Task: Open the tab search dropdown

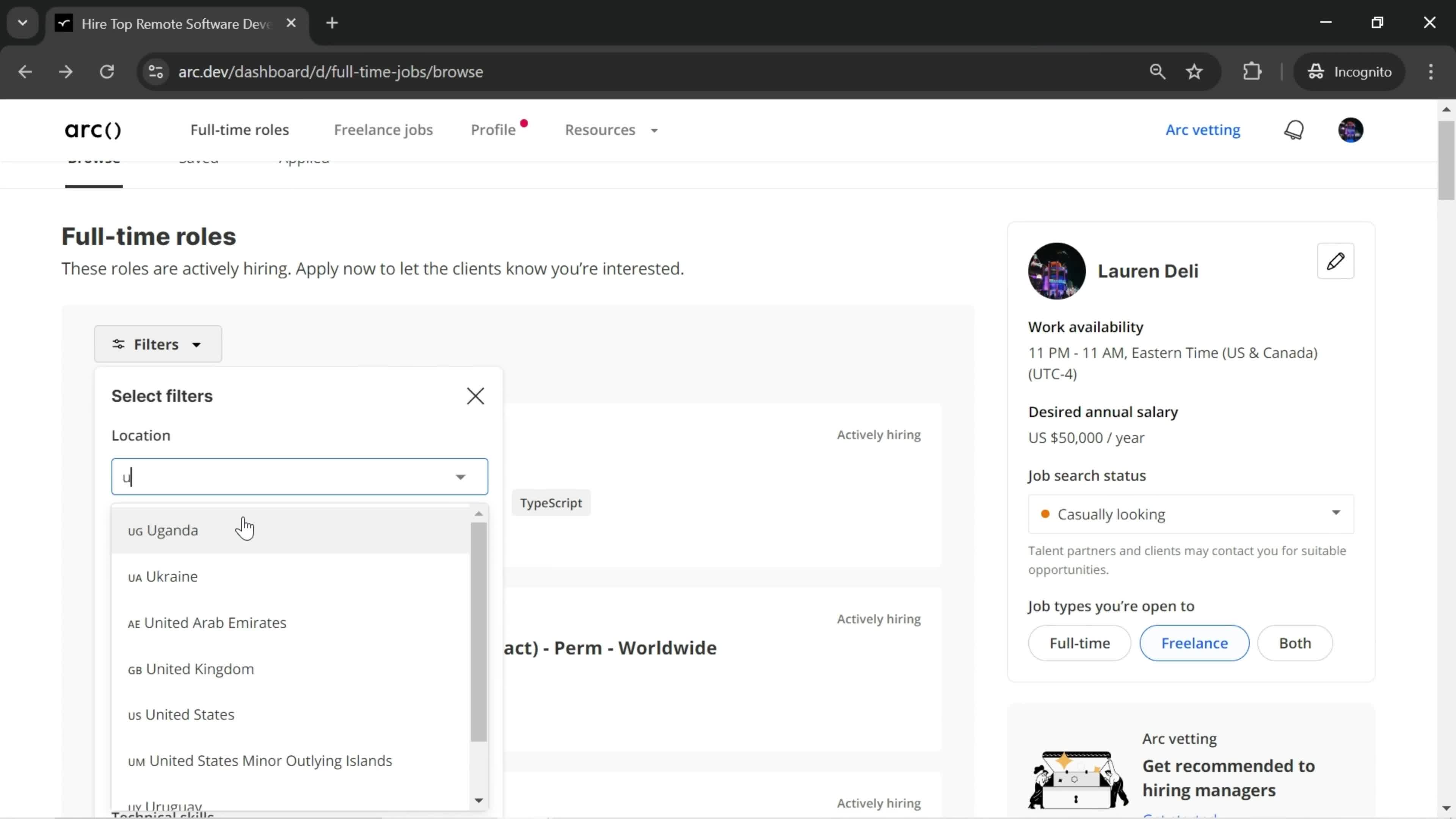Action: pyautogui.click(x=23, y=23)
